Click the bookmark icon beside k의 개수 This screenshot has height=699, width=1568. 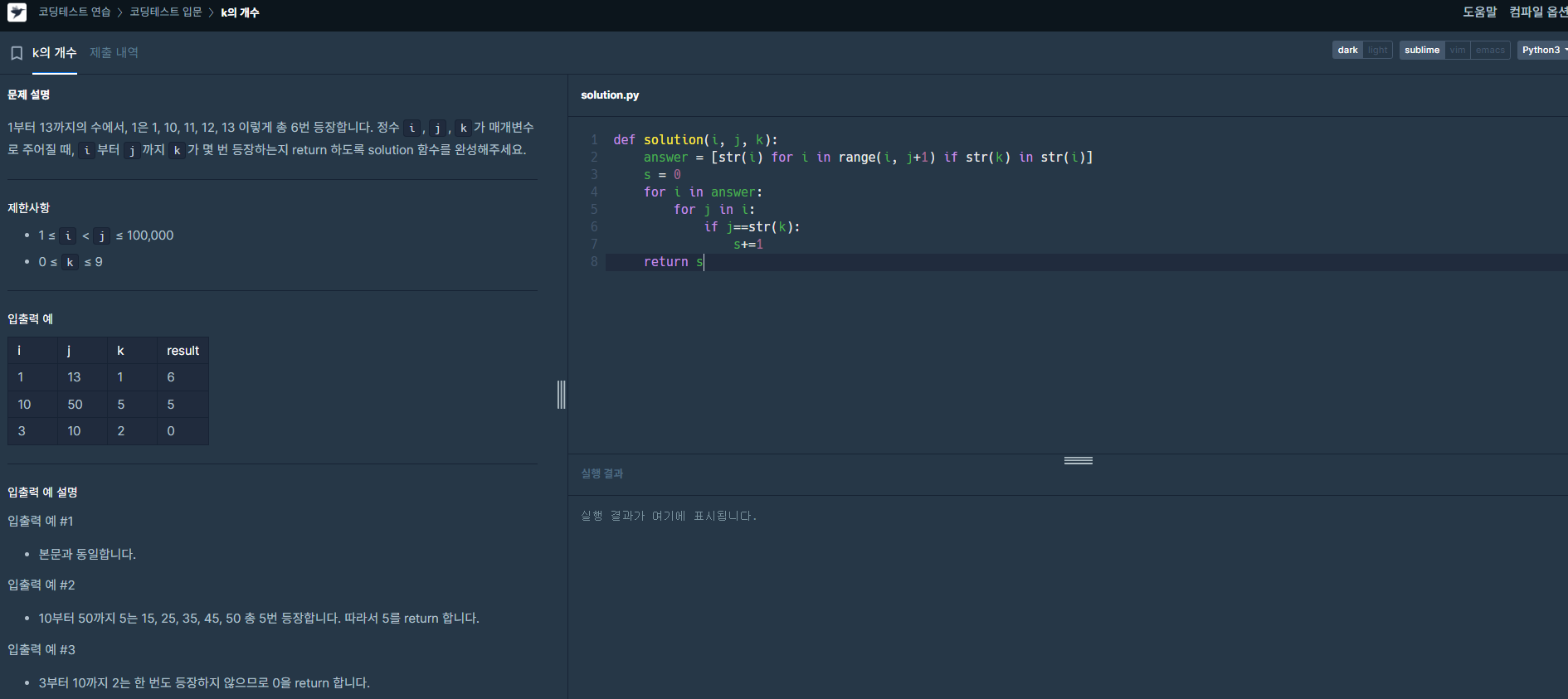pyautogui.click(x=16, y=53)
